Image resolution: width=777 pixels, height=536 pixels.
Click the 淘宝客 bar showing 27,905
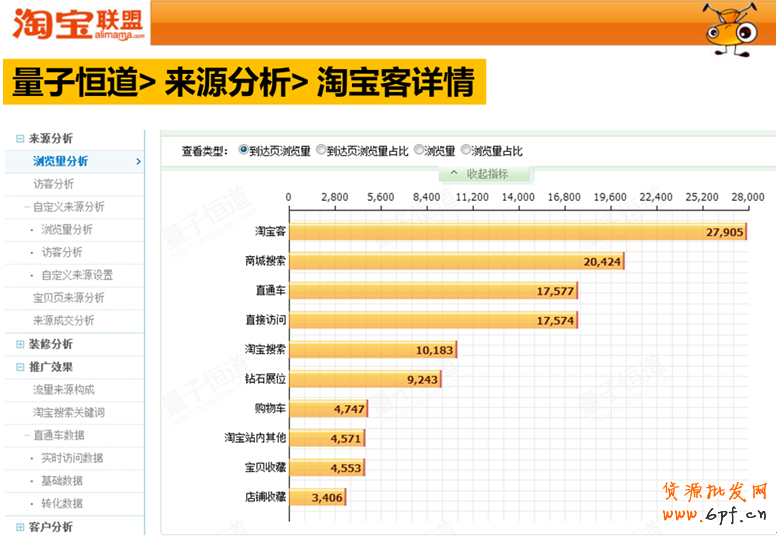pyautogui.click(x=518, y=232)
